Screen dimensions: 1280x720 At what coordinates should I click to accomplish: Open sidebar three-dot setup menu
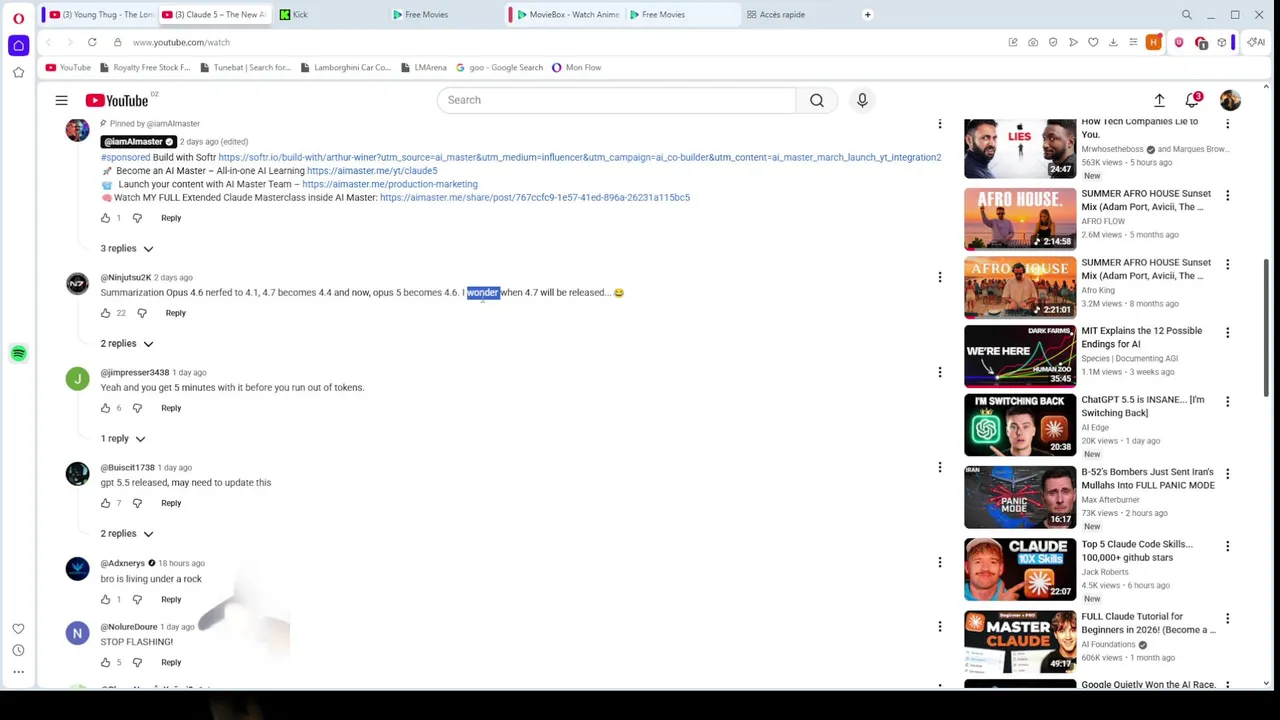pos(18,672)
